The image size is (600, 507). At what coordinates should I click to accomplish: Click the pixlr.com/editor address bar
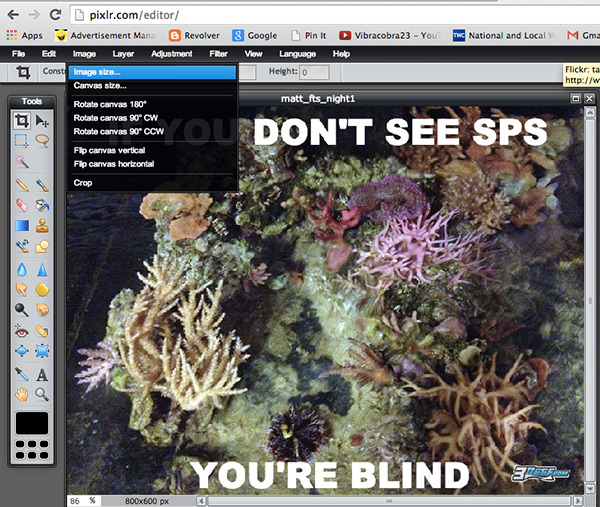335,15
